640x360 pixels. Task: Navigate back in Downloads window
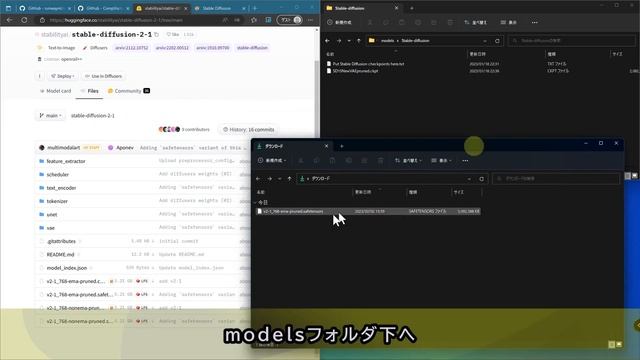point(258,178)
